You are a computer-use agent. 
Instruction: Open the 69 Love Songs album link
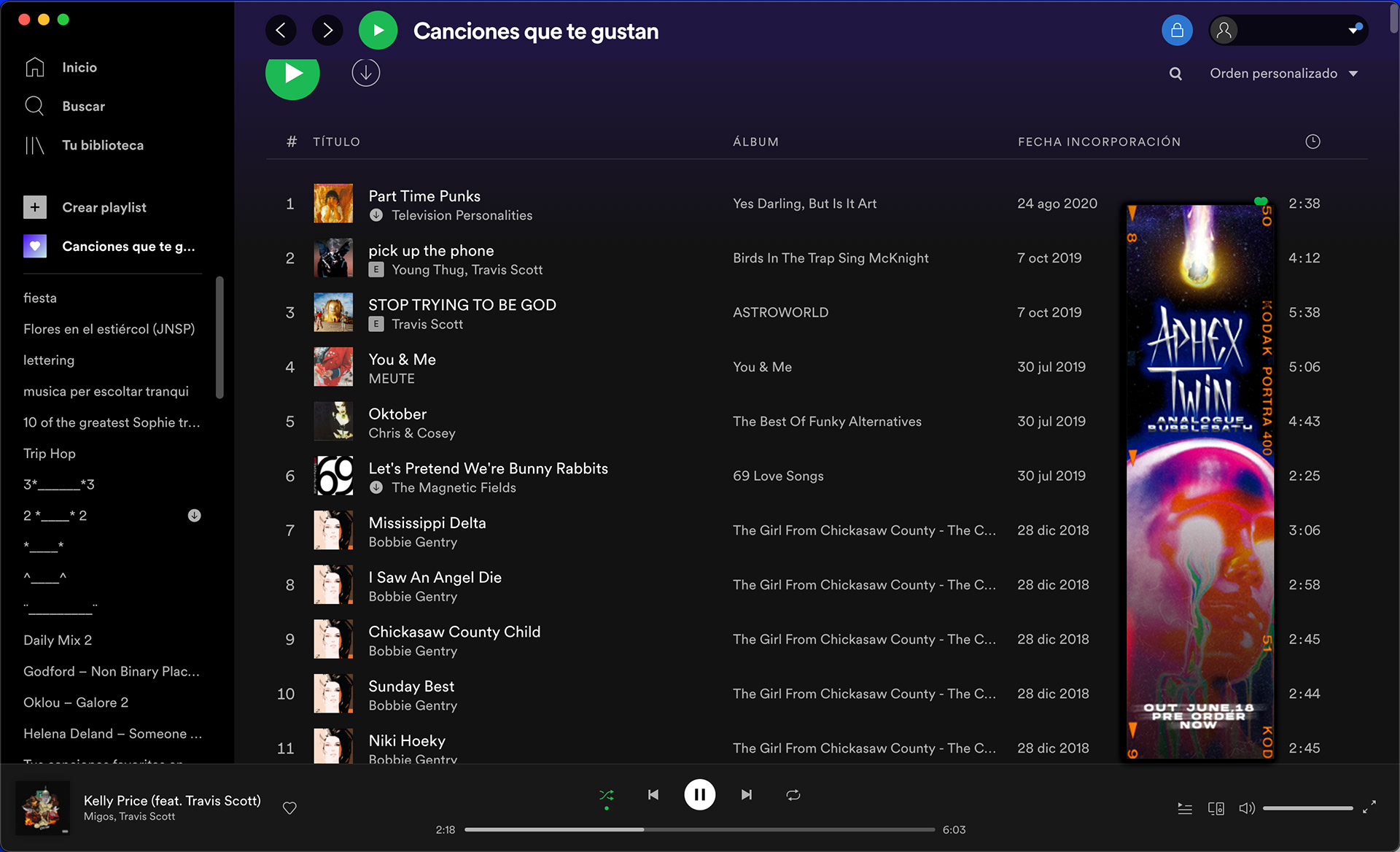[778, 476]
